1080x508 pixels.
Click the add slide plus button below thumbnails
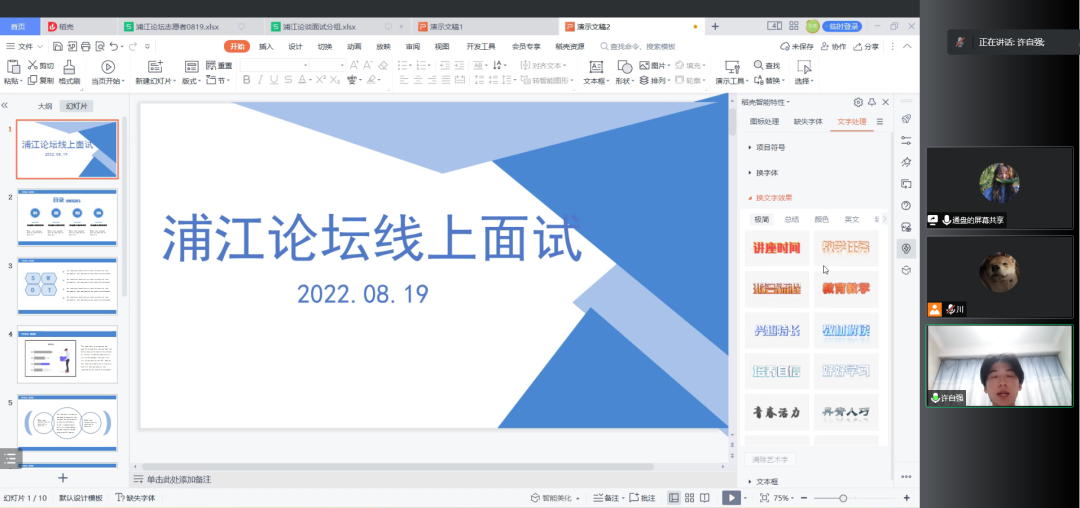click(x=63, y=478)
